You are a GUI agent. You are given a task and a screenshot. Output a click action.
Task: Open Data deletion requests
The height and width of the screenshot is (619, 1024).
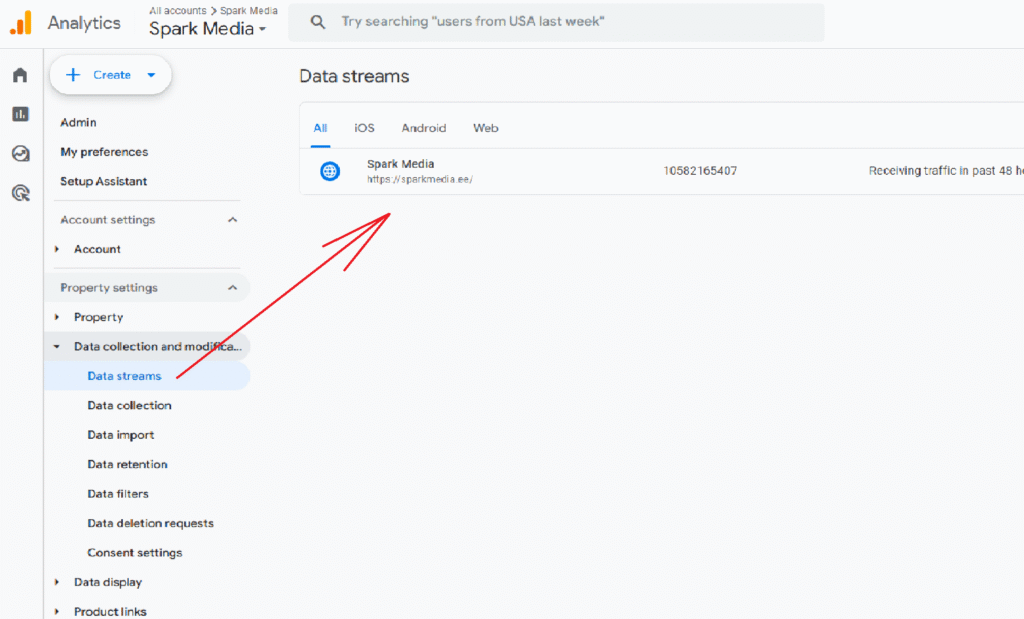(151, 523)
